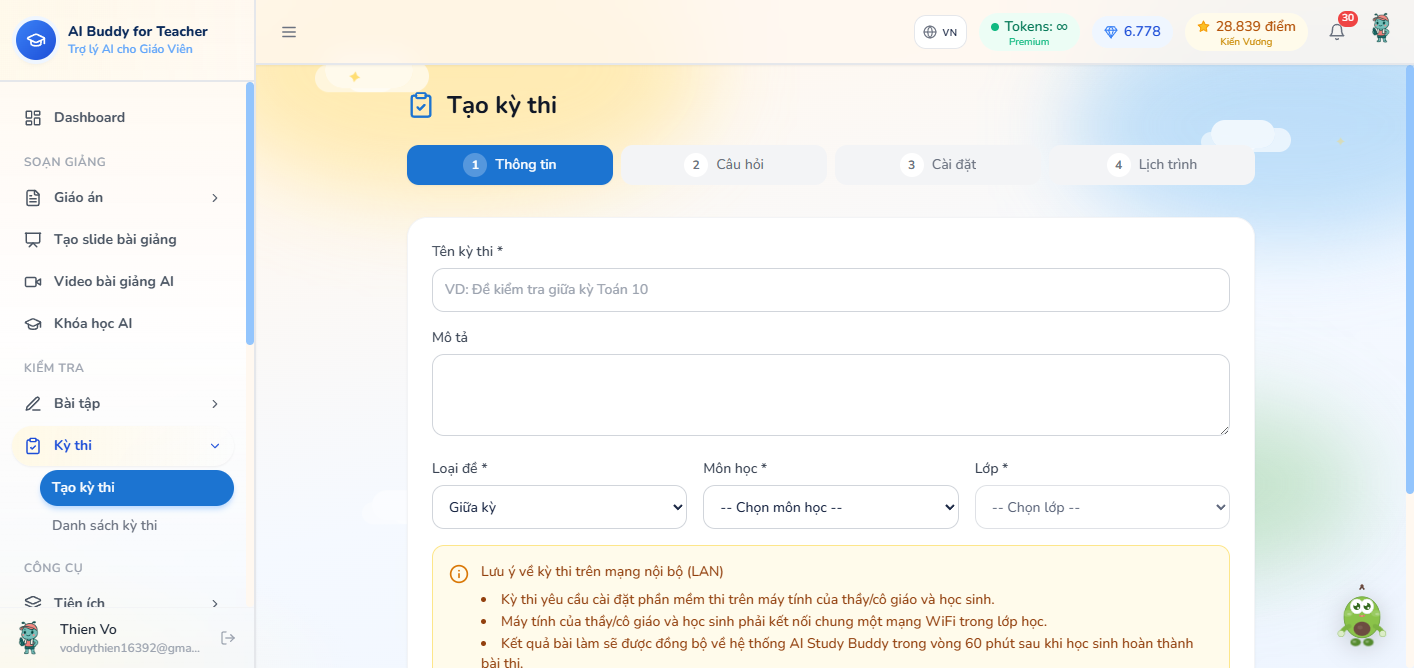1414x668 pixels.
Task: Expand the Giáo án submenu chevron
Action: pos(215,198)
